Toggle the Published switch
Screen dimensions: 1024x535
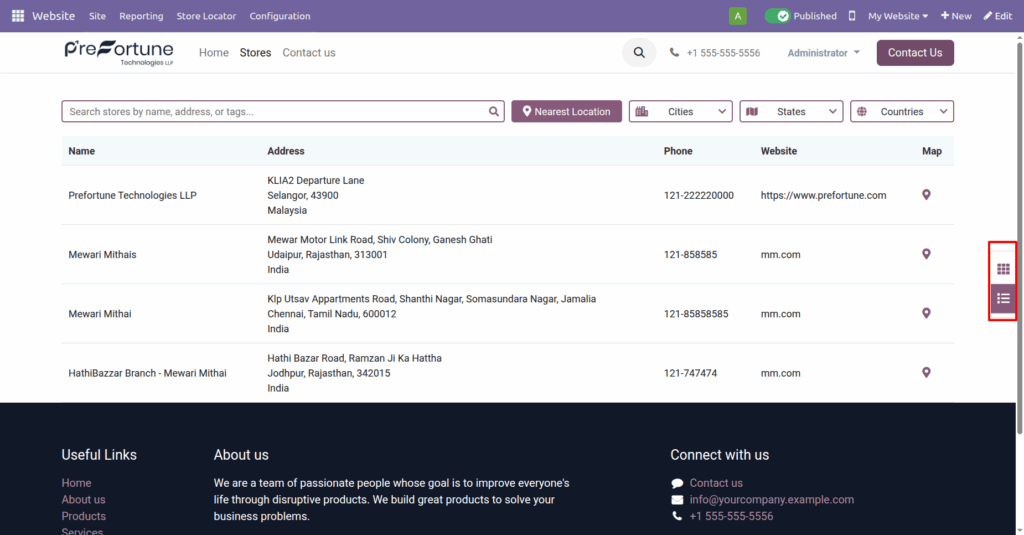coord(777,16)
